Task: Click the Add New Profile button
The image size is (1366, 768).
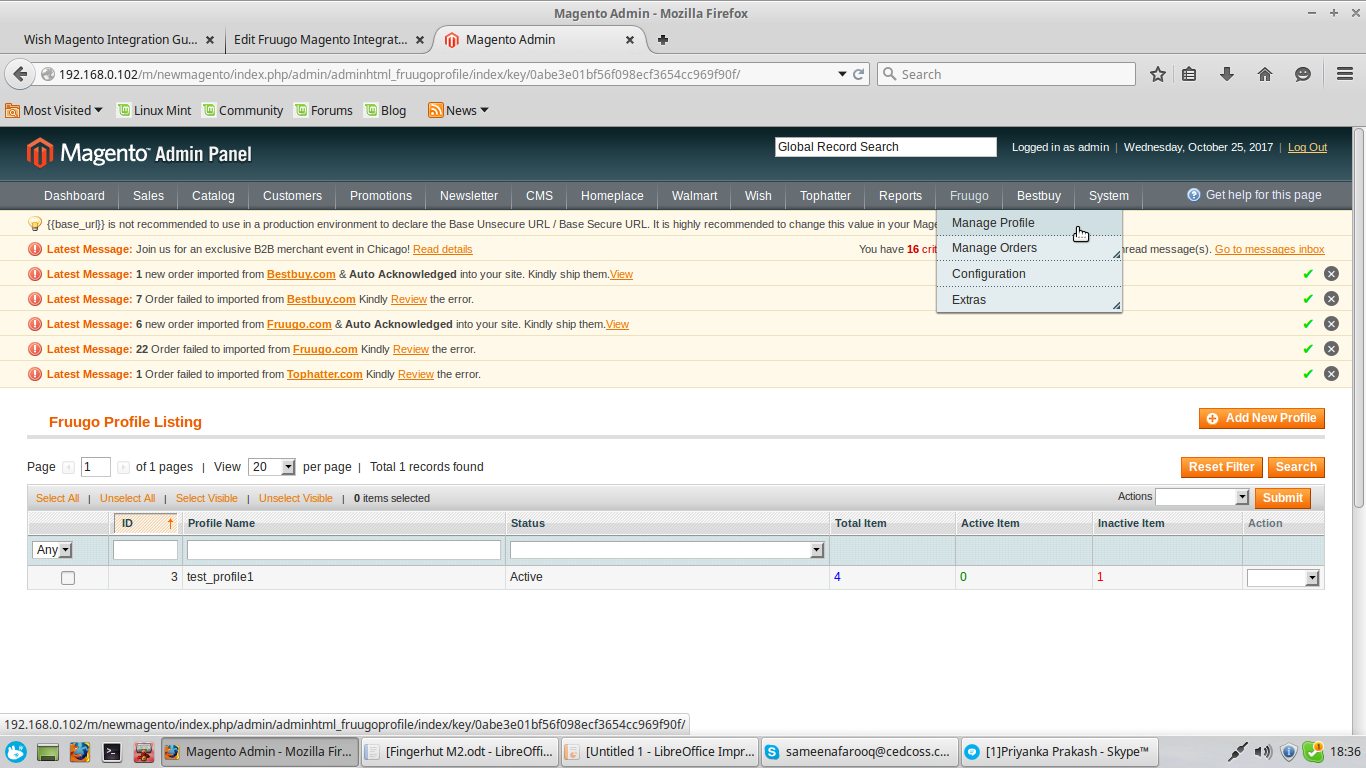Action: (1262, 418)
